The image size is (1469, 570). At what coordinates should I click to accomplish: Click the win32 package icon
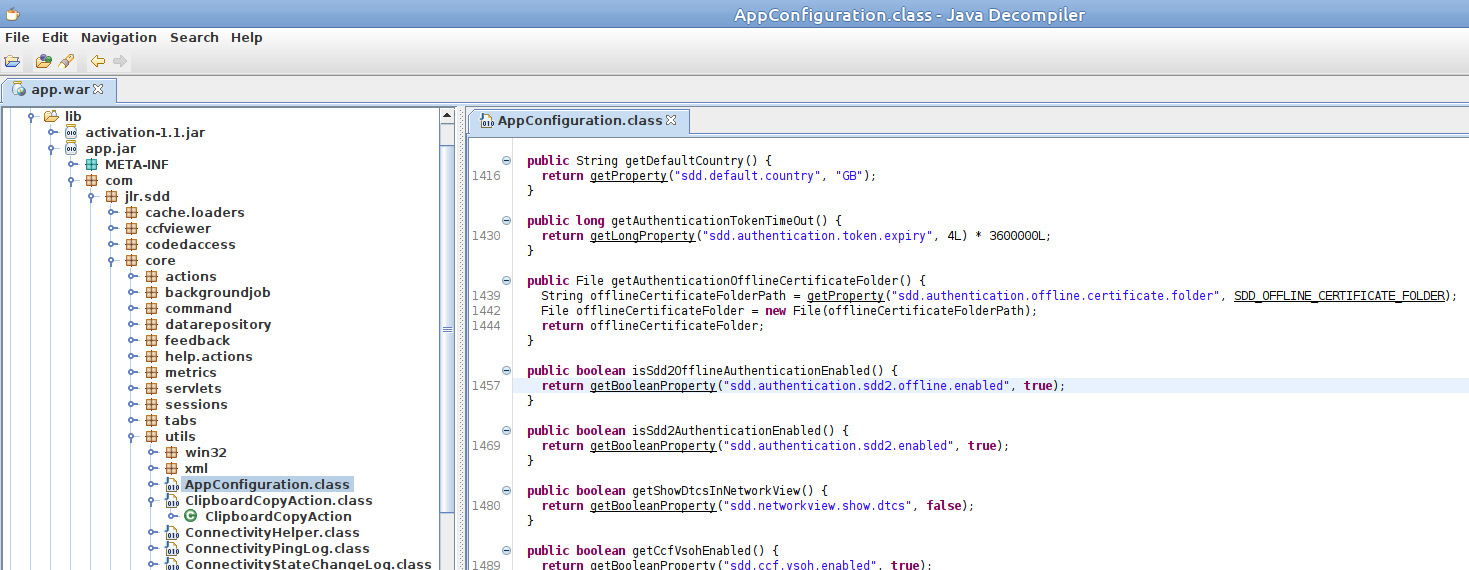[171, 452]
